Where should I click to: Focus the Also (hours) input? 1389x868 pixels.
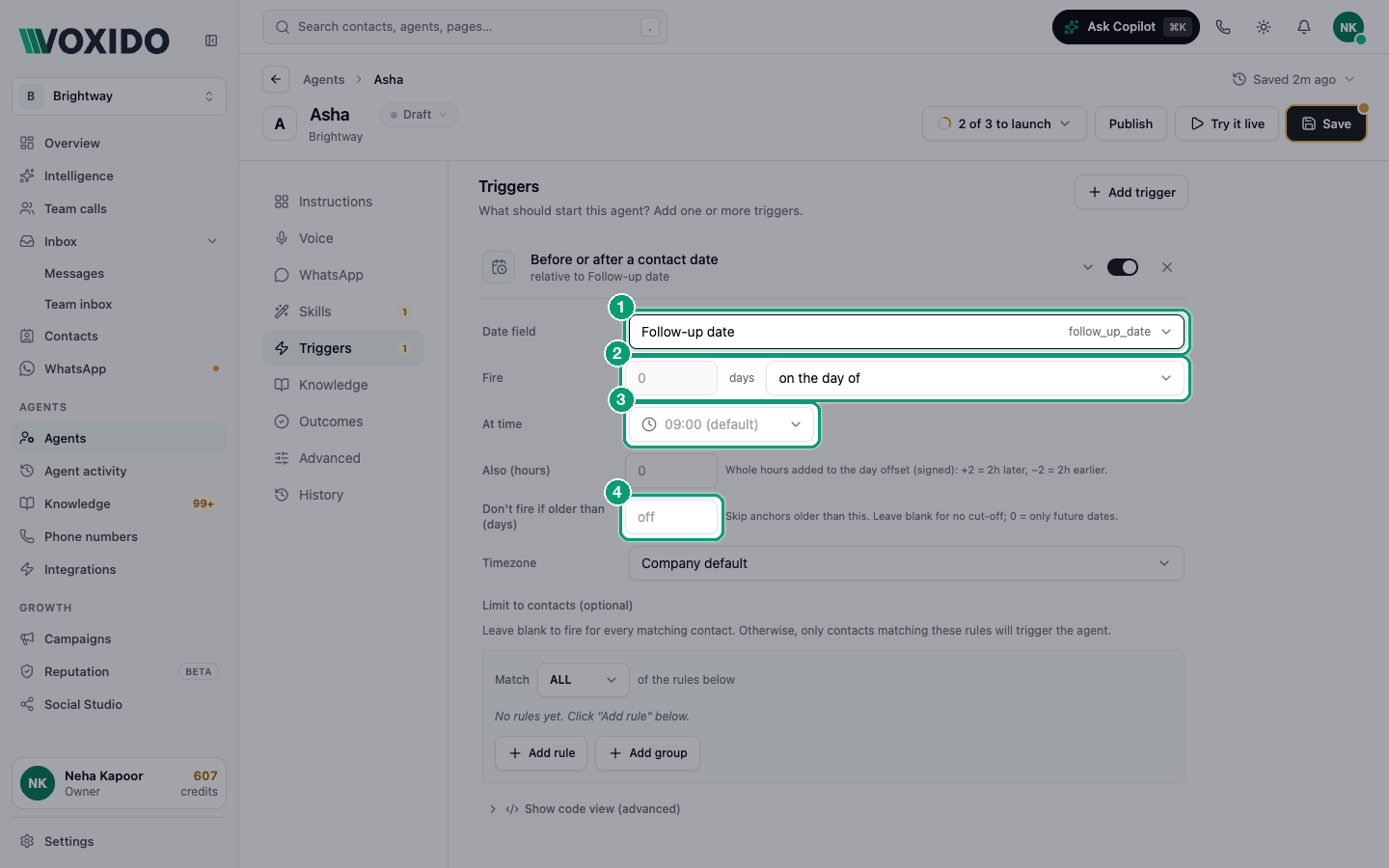pos(671,471)
